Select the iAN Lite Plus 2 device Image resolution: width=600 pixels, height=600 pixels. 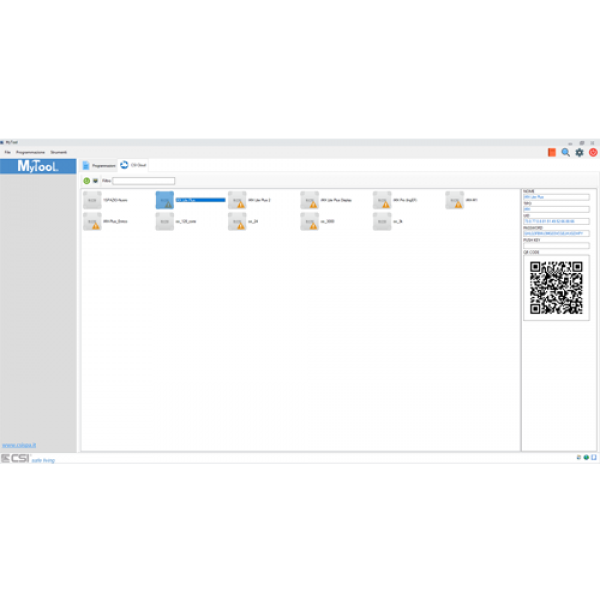pyautogui.click(x=237, y=200)
